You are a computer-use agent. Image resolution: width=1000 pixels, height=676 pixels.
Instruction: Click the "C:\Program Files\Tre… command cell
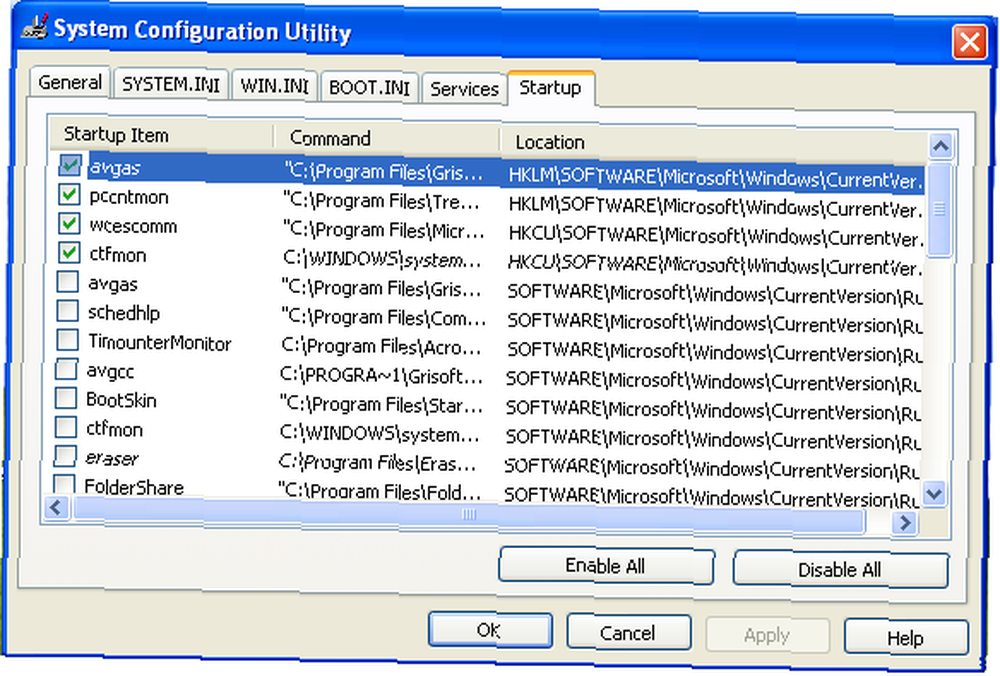click(x=382, y=202)
